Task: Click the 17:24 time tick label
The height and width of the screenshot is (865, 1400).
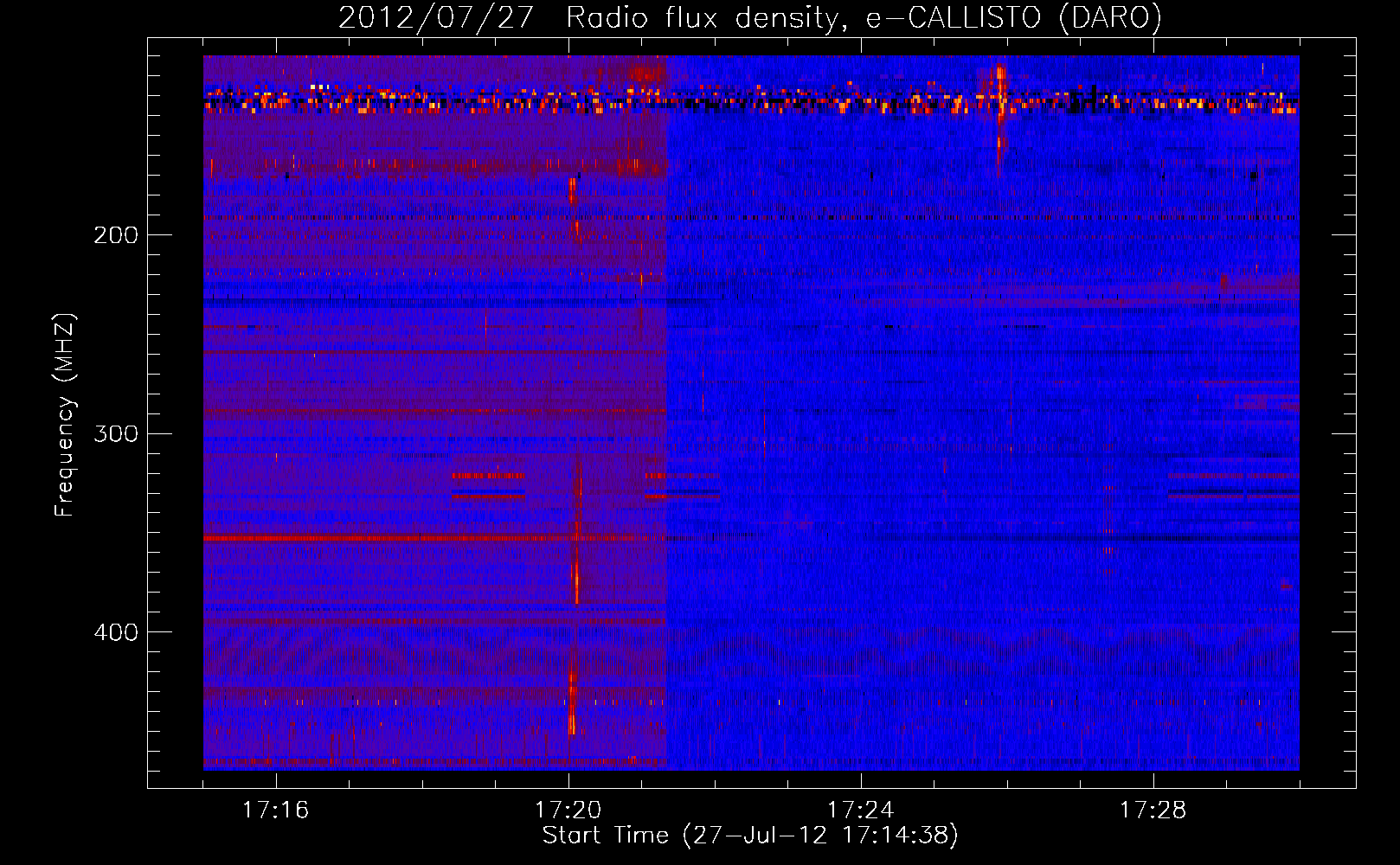Action: click(860, 811)
